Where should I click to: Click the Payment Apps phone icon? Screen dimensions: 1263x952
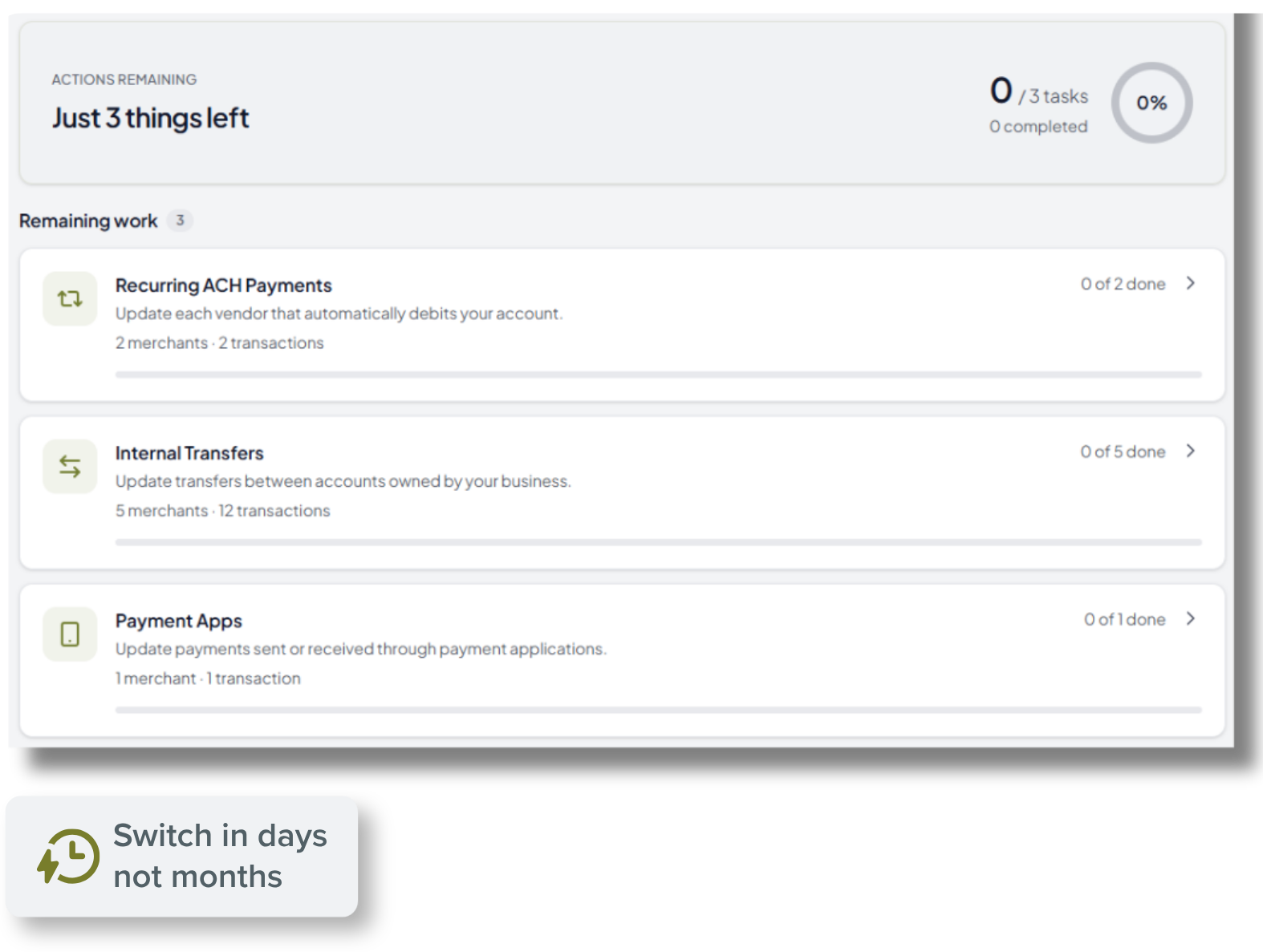click(x=70, y=634)
